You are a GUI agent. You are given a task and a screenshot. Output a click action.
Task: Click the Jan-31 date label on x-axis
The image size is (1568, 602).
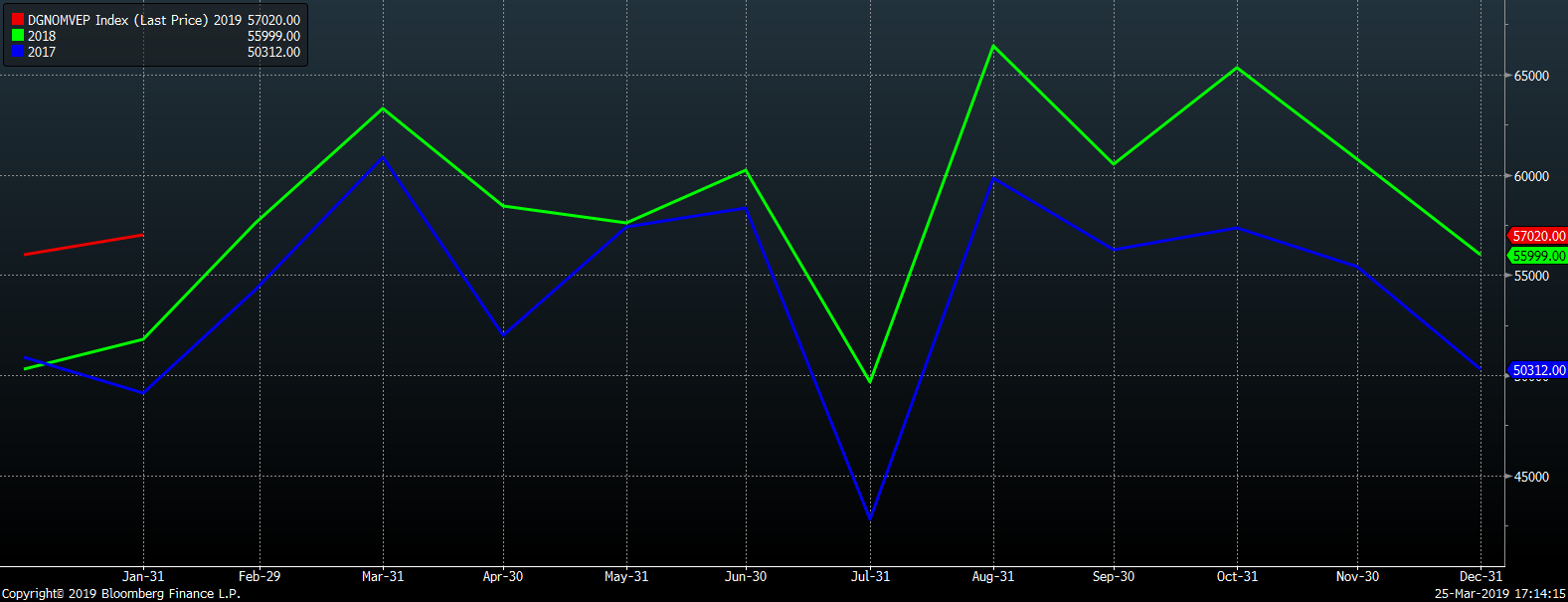143,576
